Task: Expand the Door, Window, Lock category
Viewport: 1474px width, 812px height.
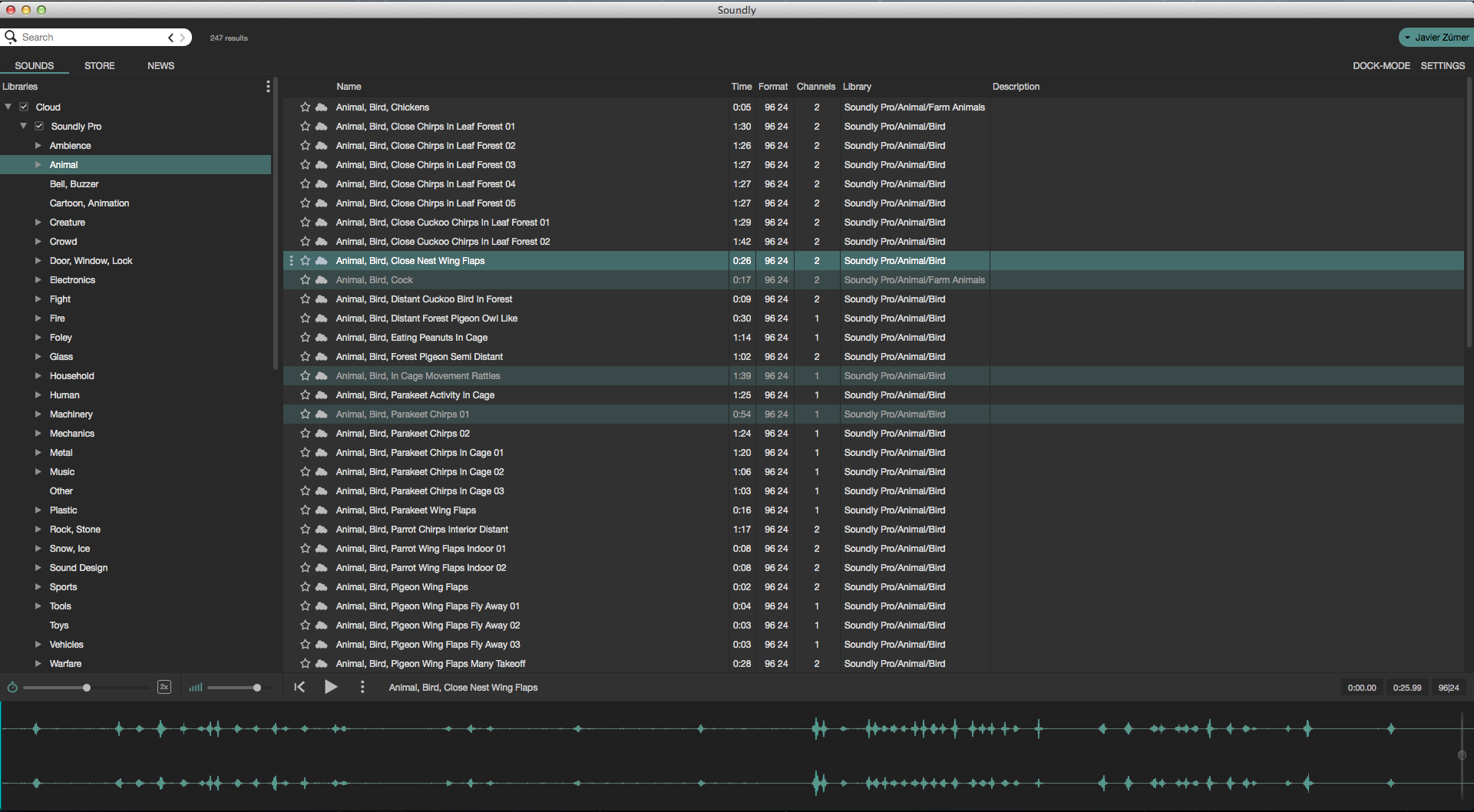Action: click(x=38, y=261)
